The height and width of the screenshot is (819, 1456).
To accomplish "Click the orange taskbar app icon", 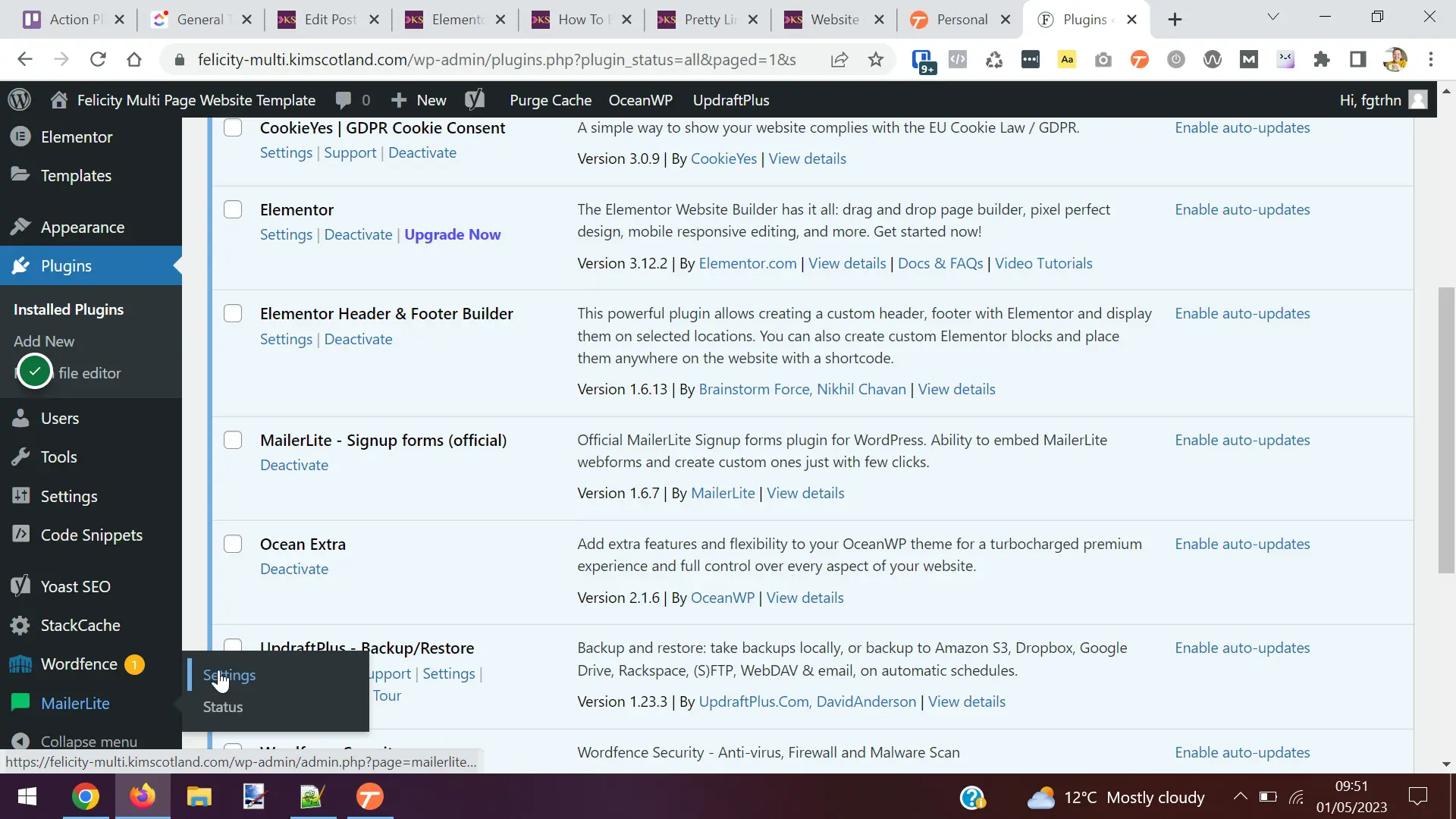I will click(370, 796).
